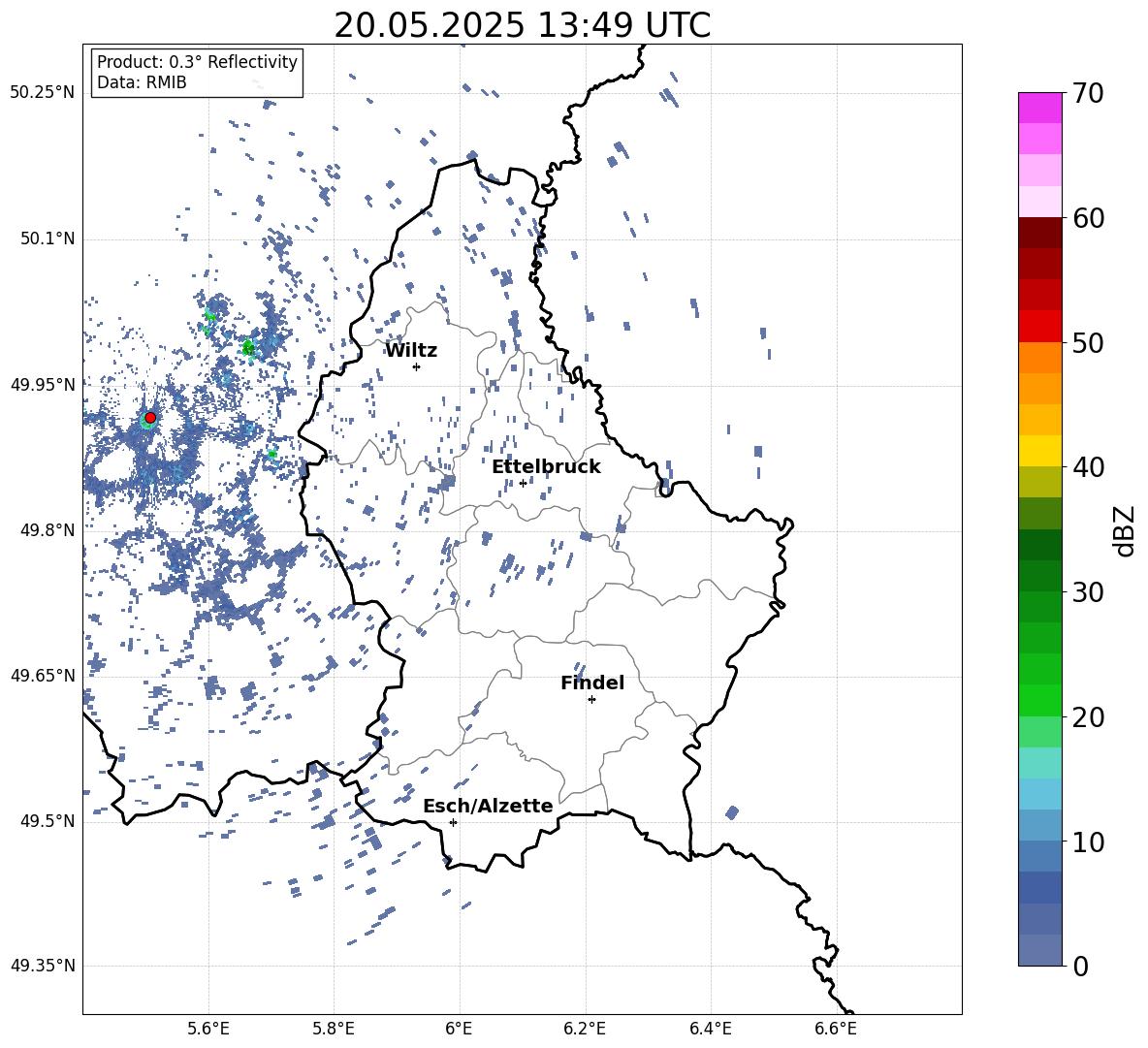The height and width of the screenshot is (1048, 1148).
Task: Click the orange swatch just below 50 dBZ
Action: 1039,357
